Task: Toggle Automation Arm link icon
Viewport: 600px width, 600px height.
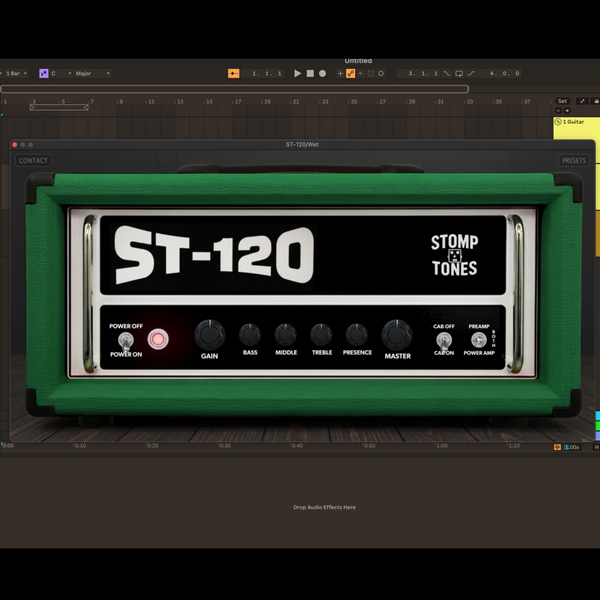Action: click(351, 73)
